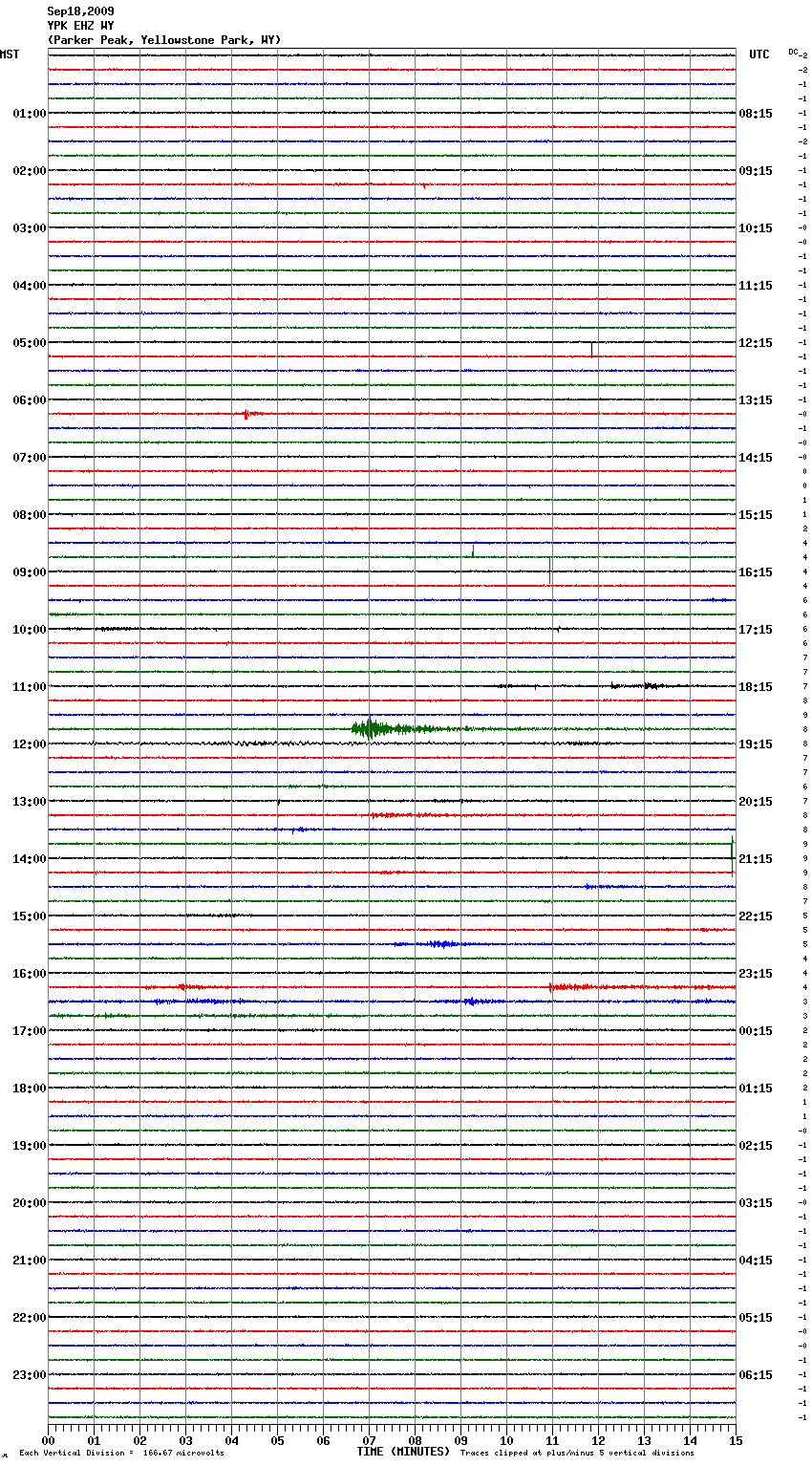Click "Each Vertical Division = 166.67 microvolts" note
Image resolution: width=812 pixels, height=1466 pixels.
coord(122,1454)
